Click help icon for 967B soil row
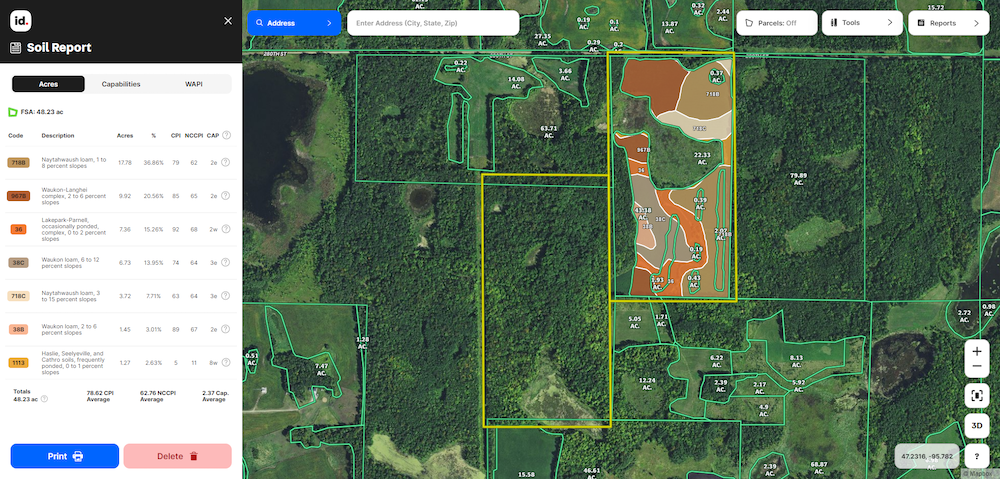The width and height of the screenshot is (1000, 479). pos(226,196)
